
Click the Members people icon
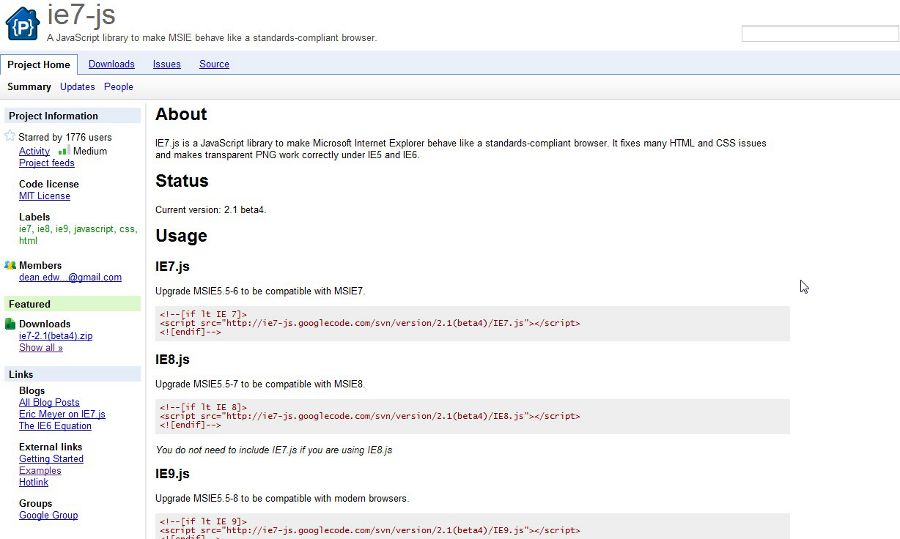click(10, 265)
